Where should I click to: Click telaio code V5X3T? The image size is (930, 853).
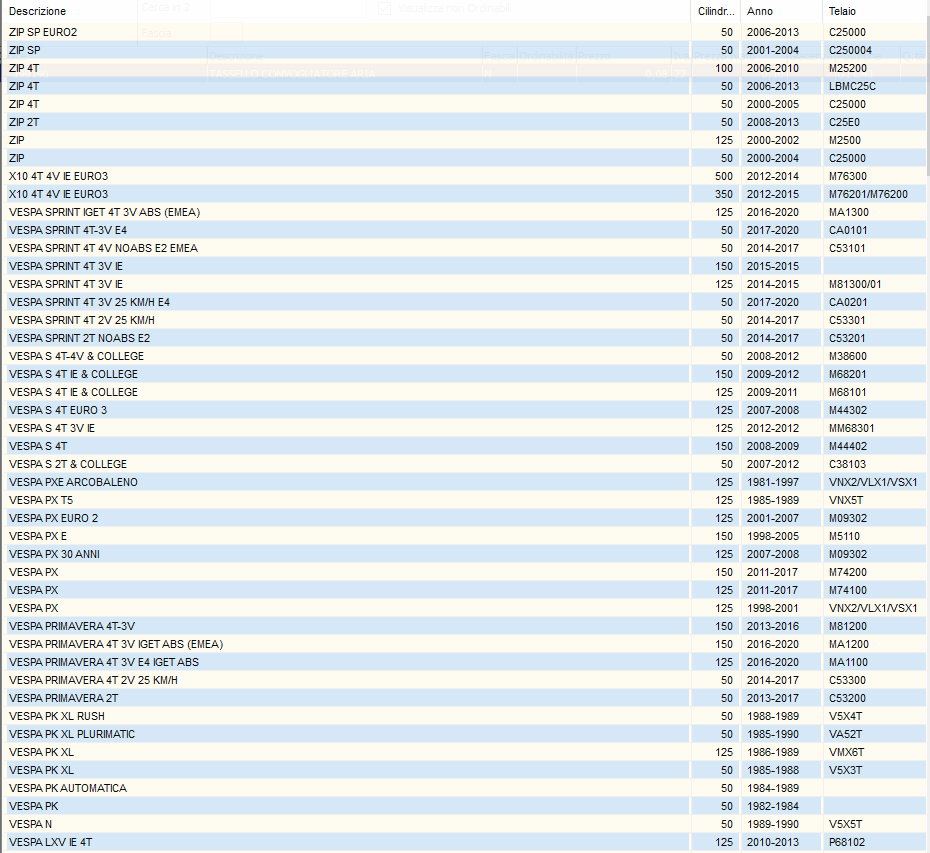pos(845,770)
